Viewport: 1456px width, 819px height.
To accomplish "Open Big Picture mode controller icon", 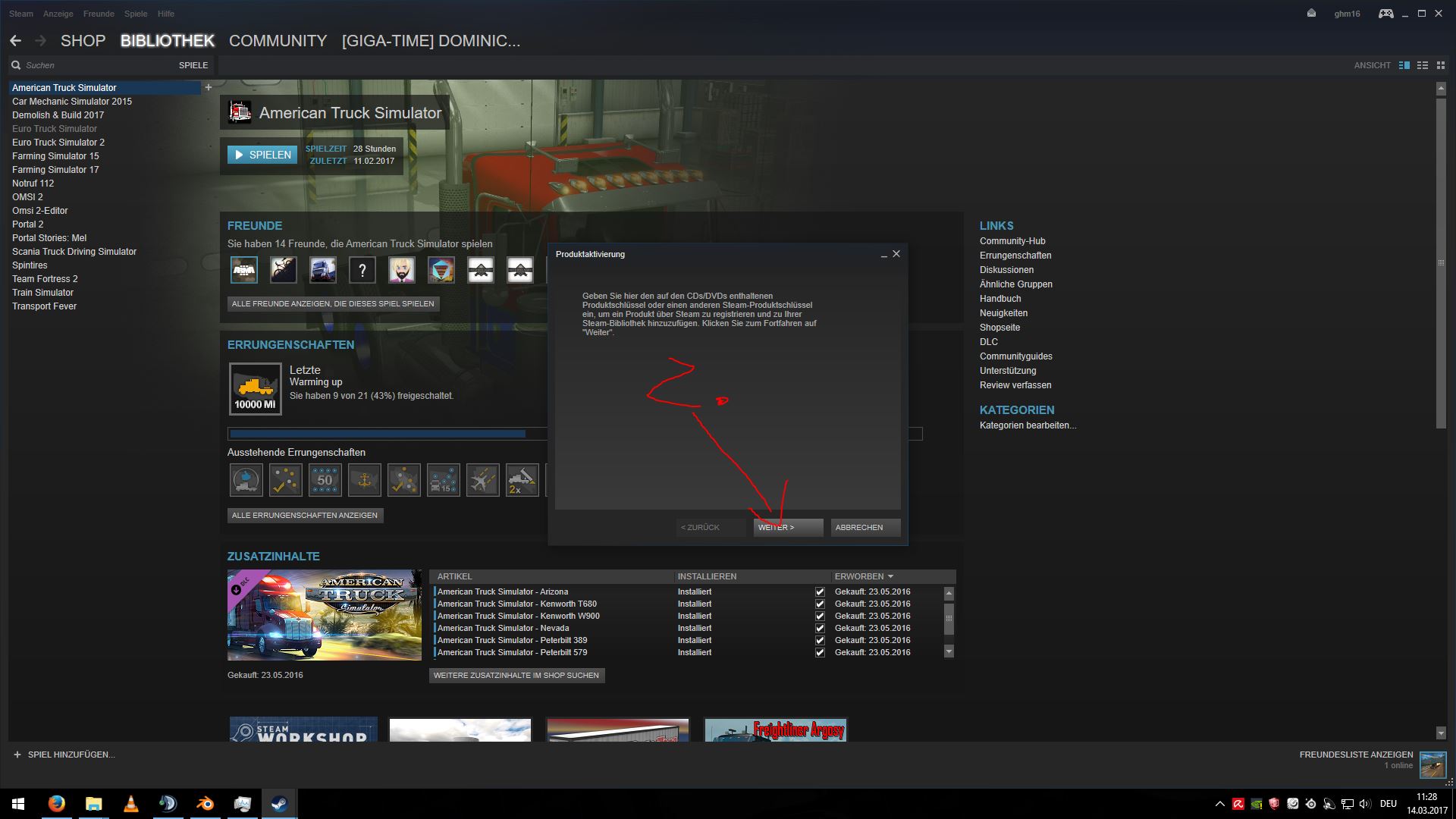I will pos(1385,14).
